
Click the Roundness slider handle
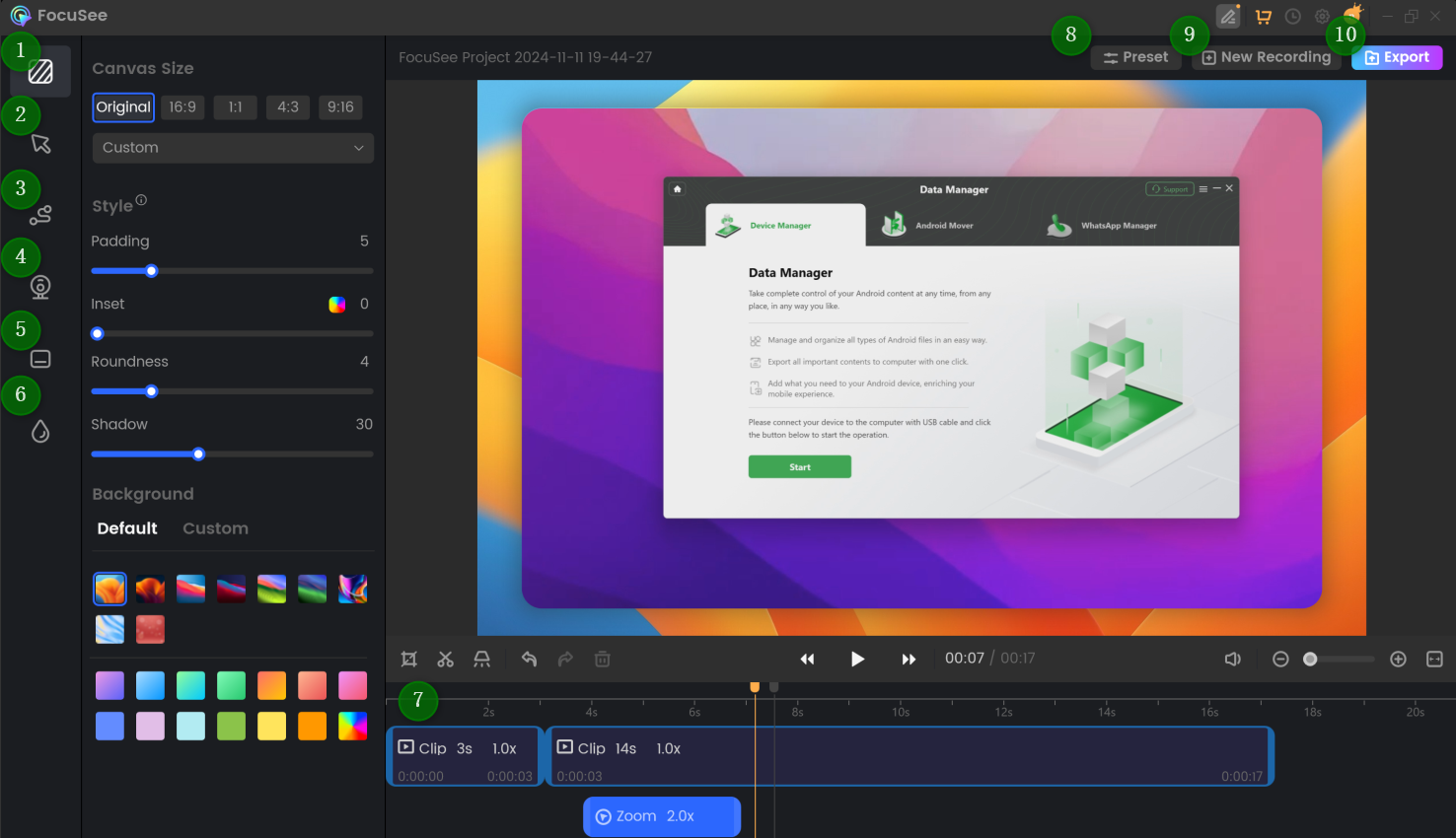tap(151, 391)
